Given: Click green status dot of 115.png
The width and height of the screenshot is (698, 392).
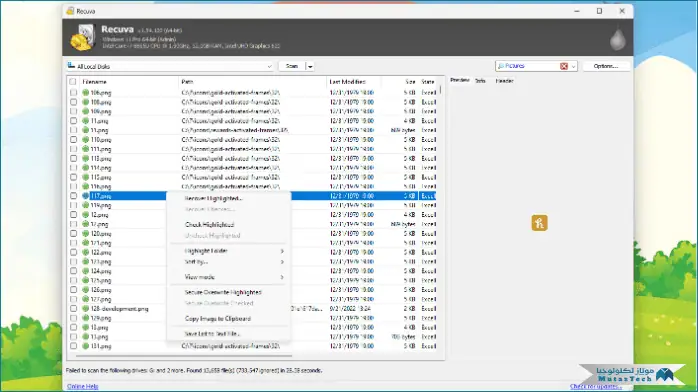Looking at the screenshot, I should (x=85, y=177).
